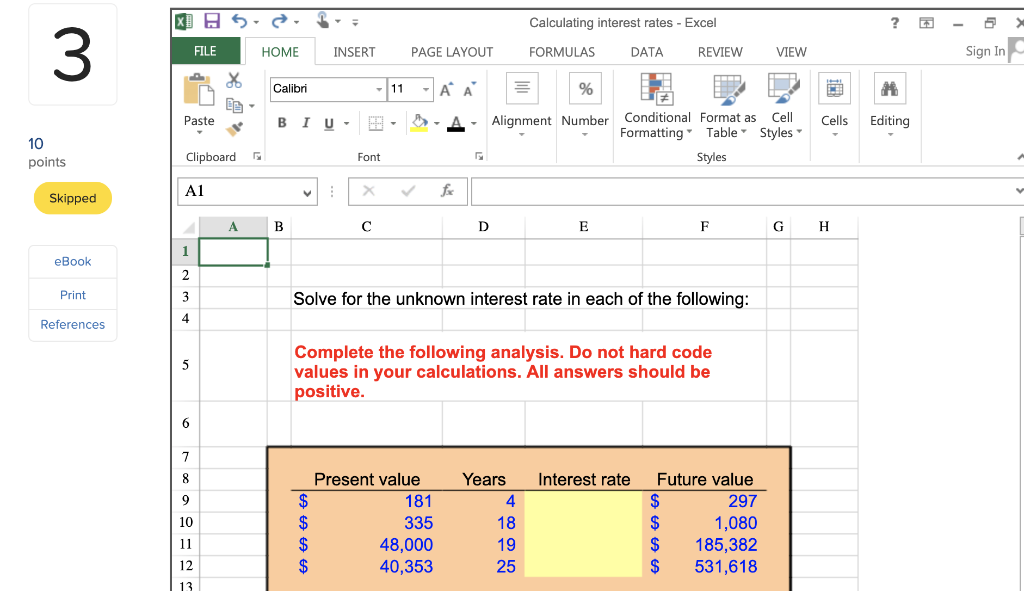Select the interest rate cell in row 12

pyautogui.click(x=583, y=566)
